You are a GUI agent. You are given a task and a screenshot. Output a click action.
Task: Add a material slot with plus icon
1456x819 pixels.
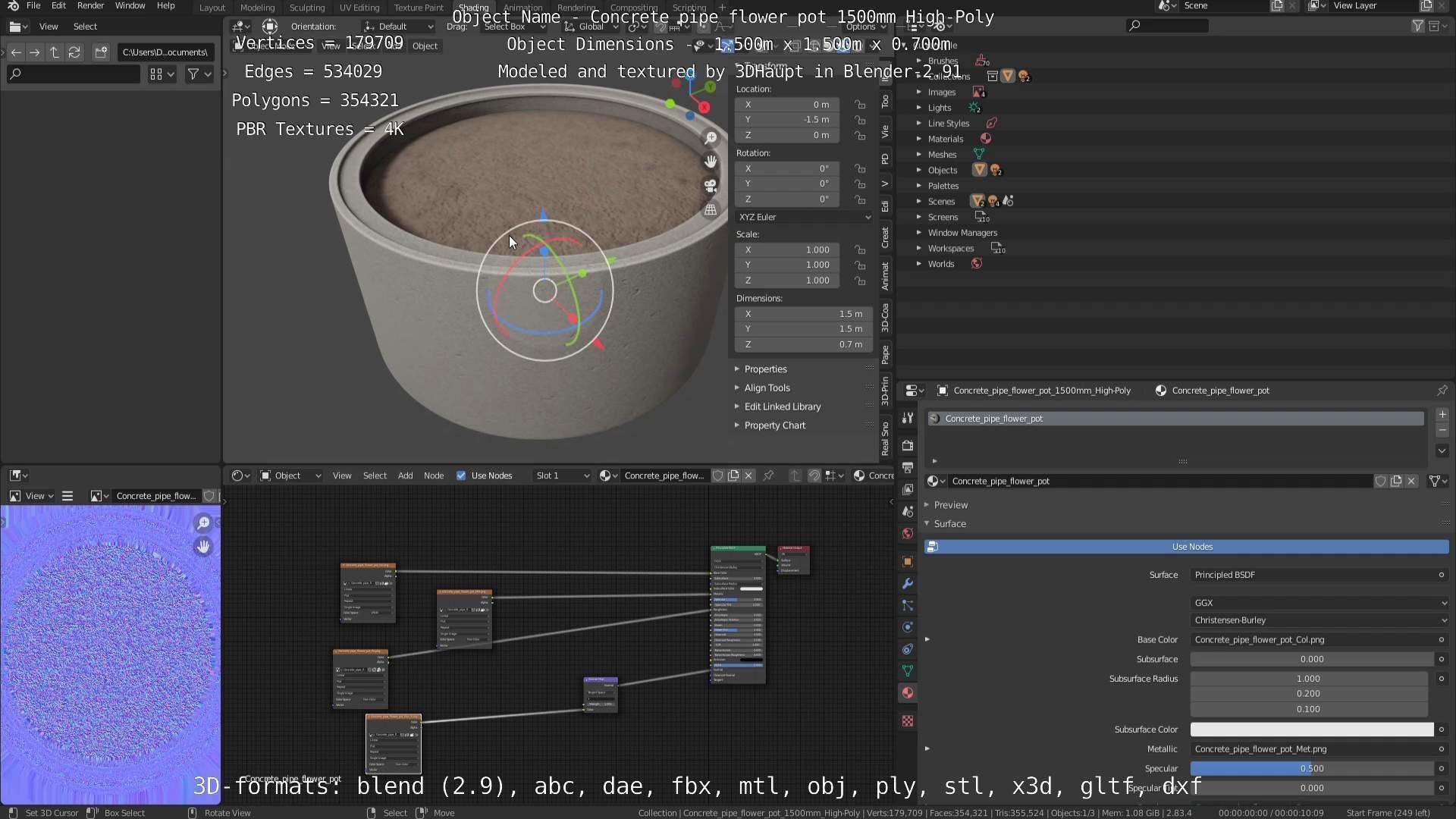pyautogui.click(x=1442, y=415)
